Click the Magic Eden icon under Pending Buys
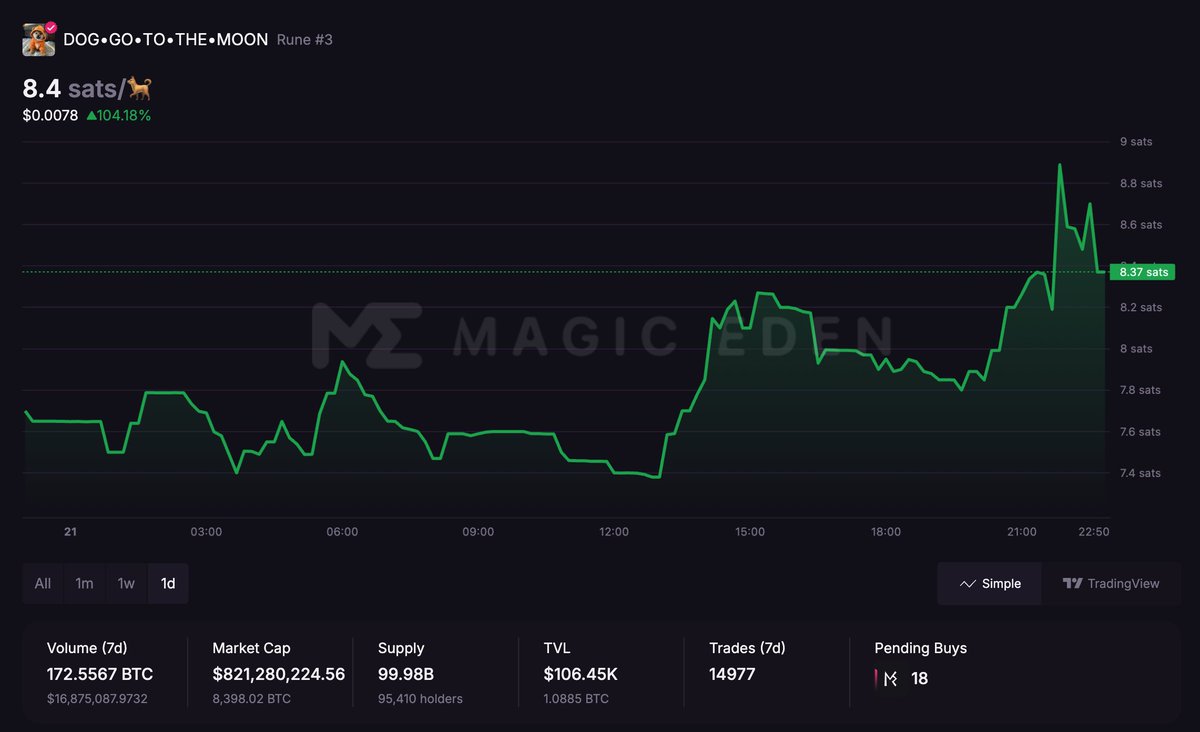 point(888,678)
